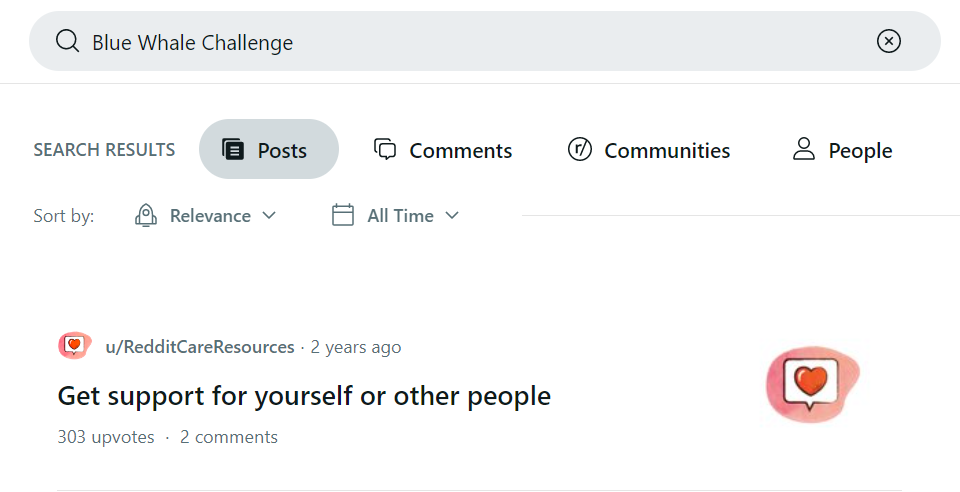Expand the All Time dropdown chevron
This screenshot has height=492, width=960.
click(452, 215)
